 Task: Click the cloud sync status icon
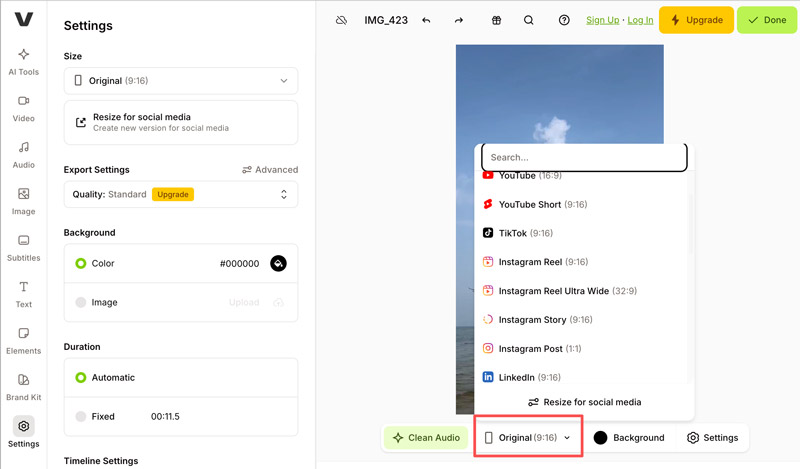pos(341,20)
